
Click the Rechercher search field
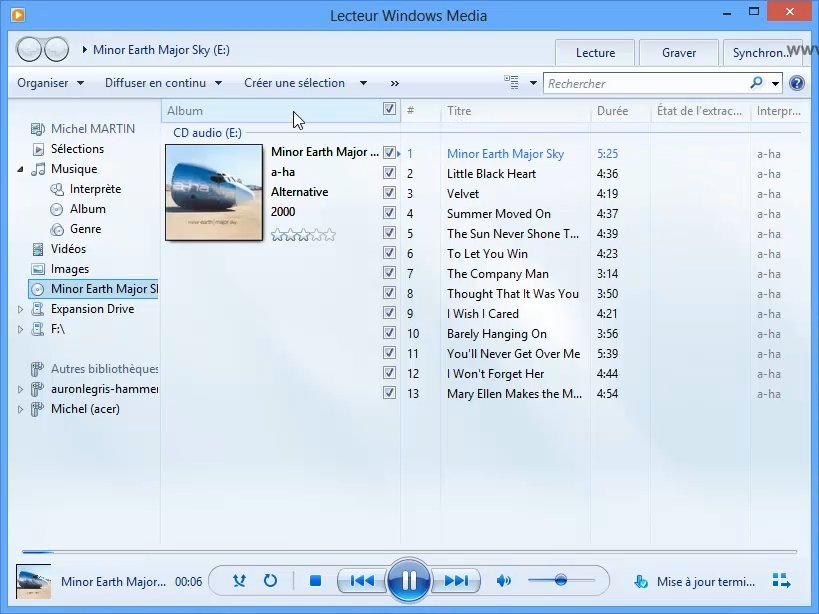click(x=645, y=84)
